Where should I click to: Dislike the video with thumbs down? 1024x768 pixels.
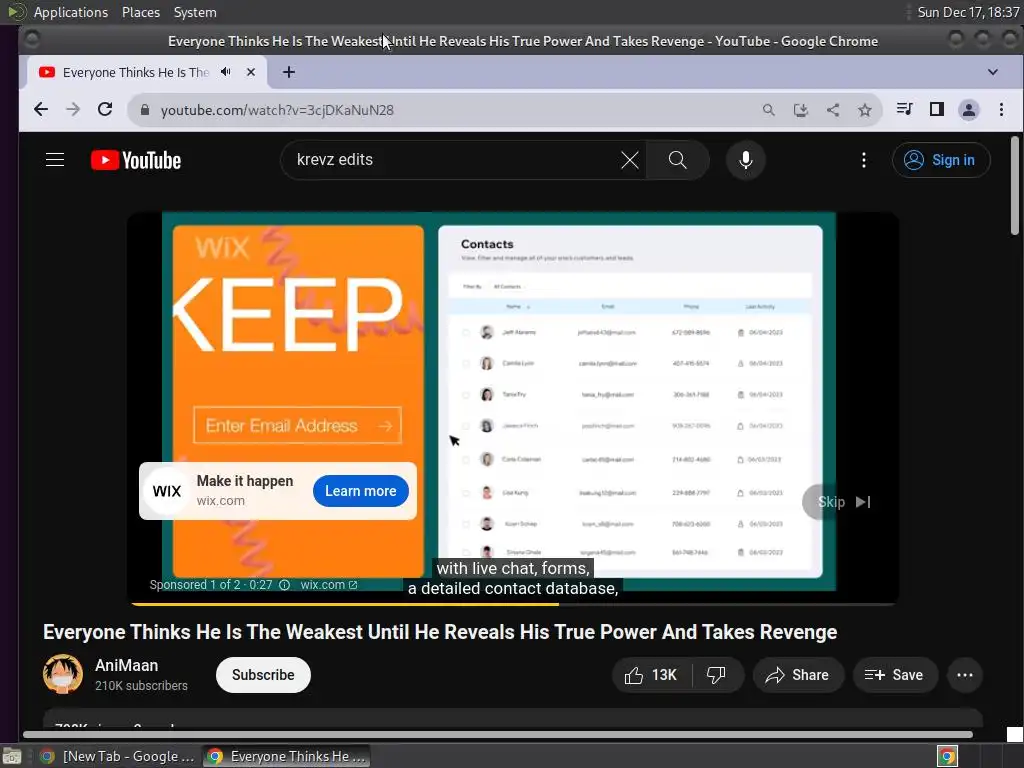pos(717,675)
